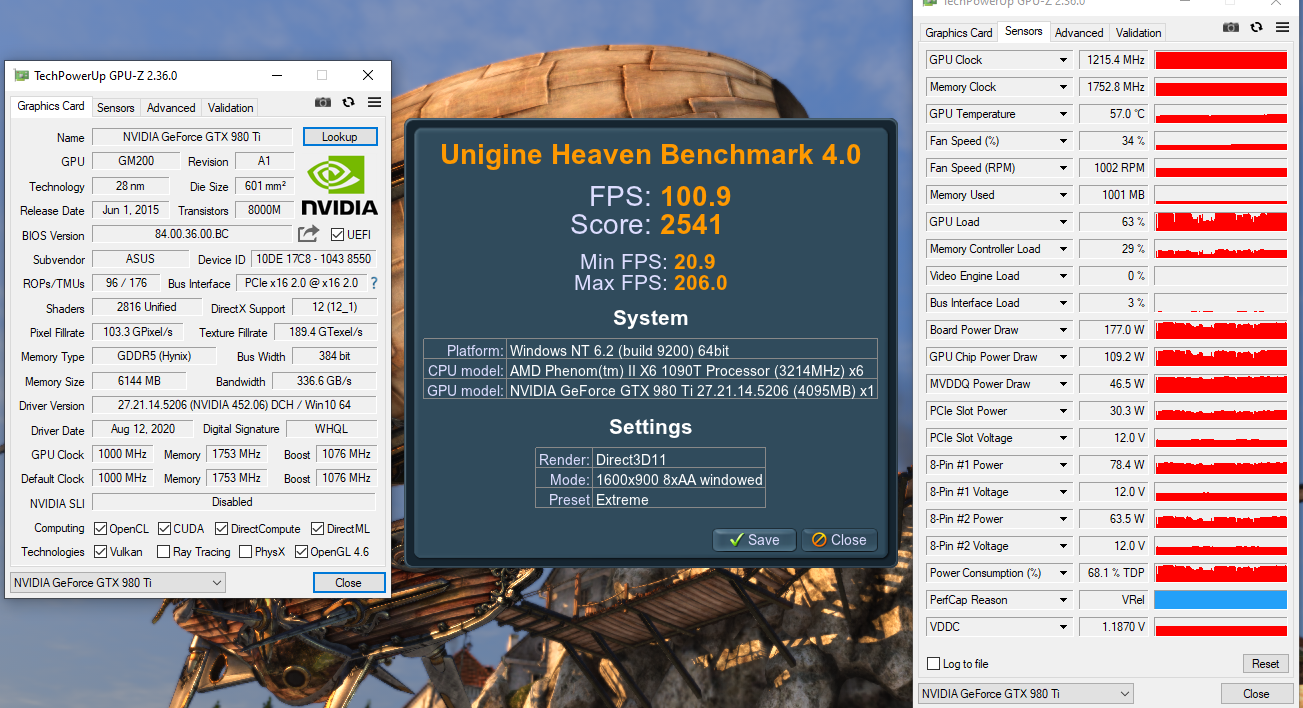Open Fan Speed (%) sensor dropdown
This screenshot has height=708, width=1303.
tap(1063, 141)
